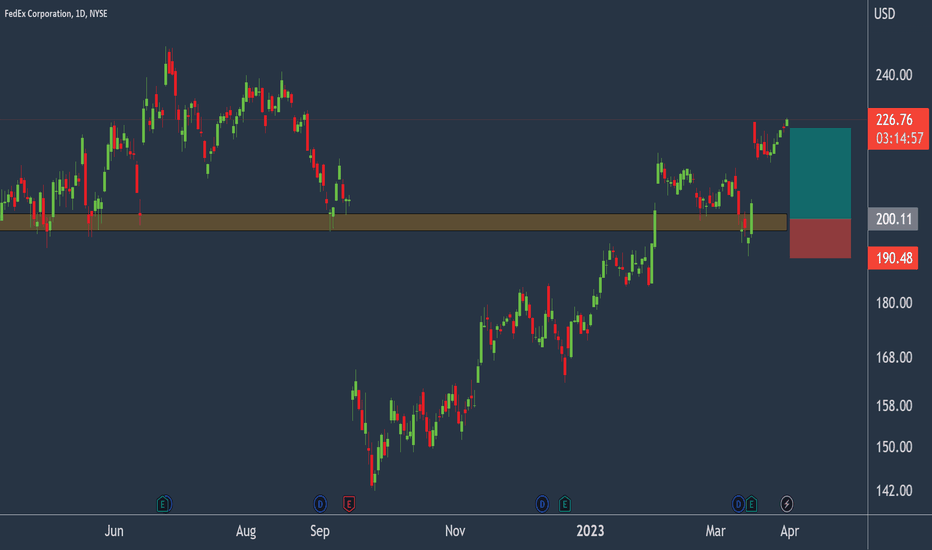Click the 2023 time axis label
Image resolution: width=932 pixels, height=550 pixels.
590,531
